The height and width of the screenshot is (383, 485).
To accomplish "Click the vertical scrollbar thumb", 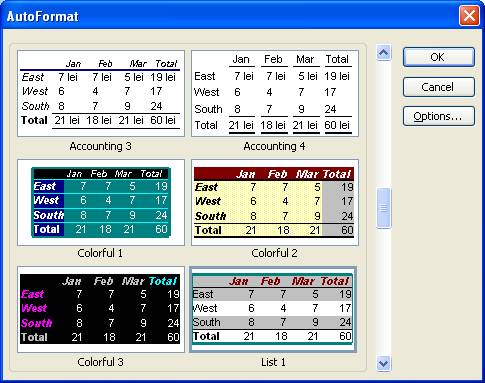I will pyautogui.click(x=384, y=208).
